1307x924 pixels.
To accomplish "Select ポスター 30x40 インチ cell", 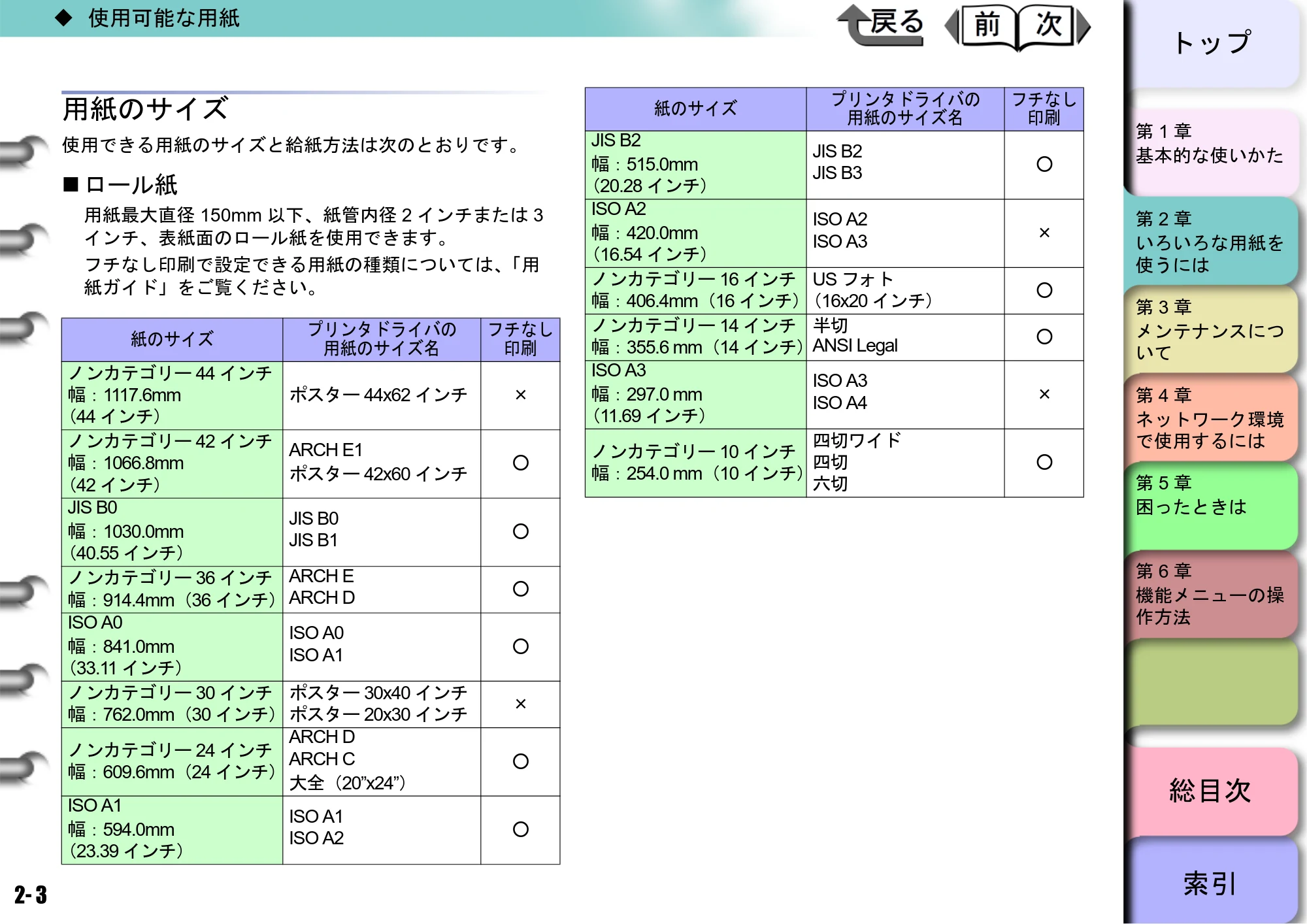I will click(378, 693).
